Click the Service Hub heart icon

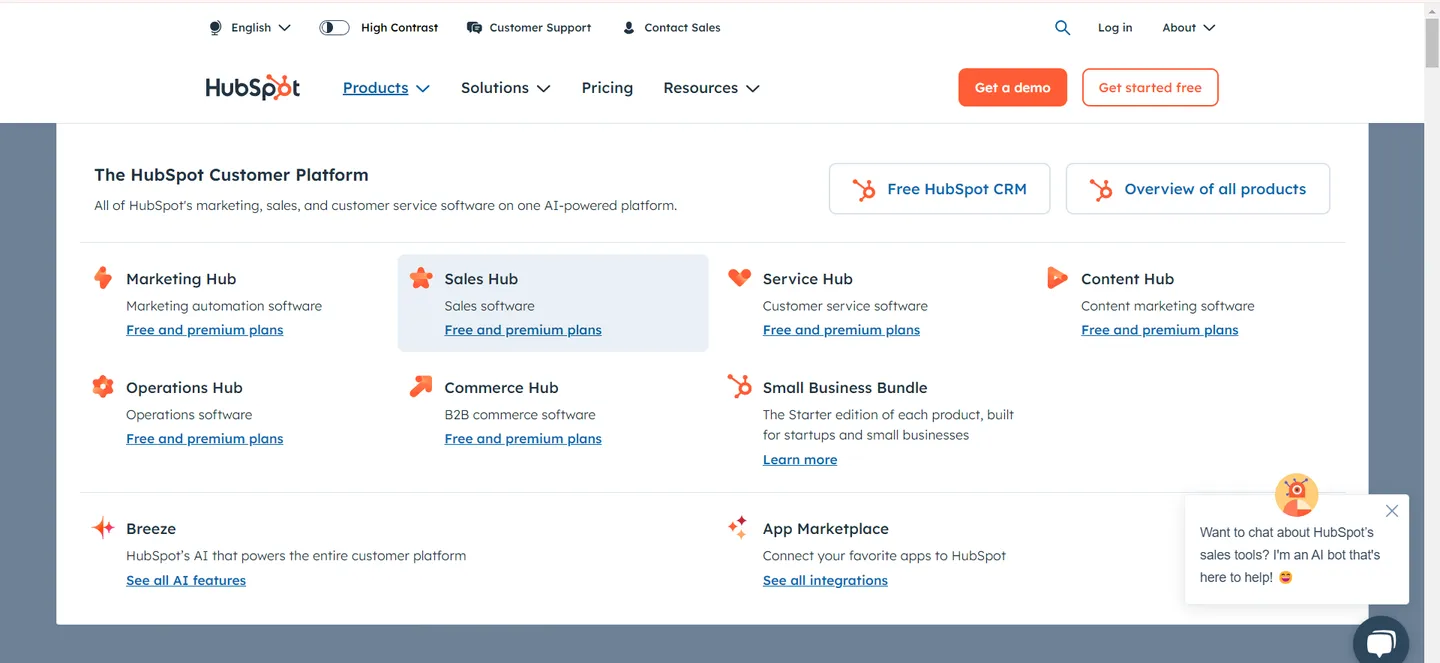(739, 278)
